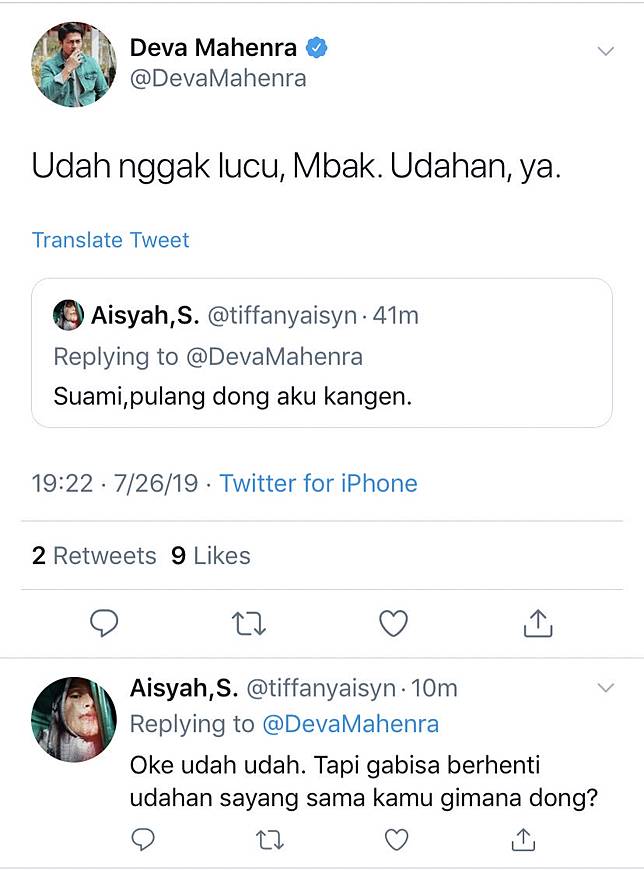Screen dimensions: 644x870
Task: Click the Translate Tweet link
Action: pos(110,240)
